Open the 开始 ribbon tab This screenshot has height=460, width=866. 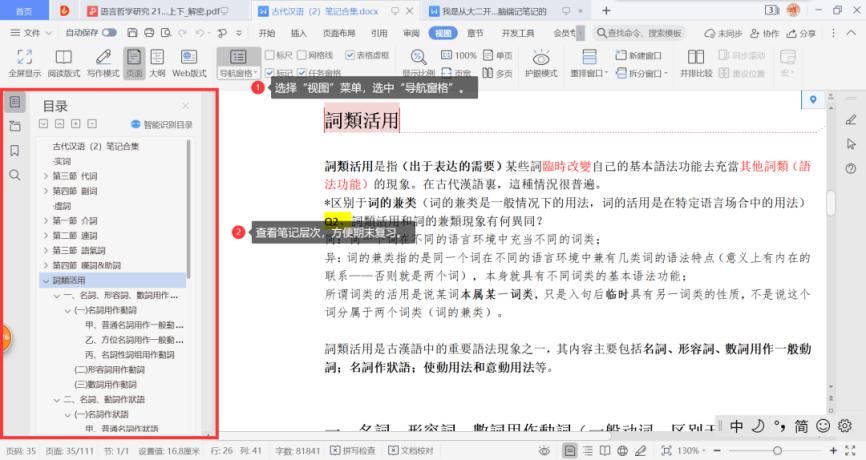click(267, 33)
